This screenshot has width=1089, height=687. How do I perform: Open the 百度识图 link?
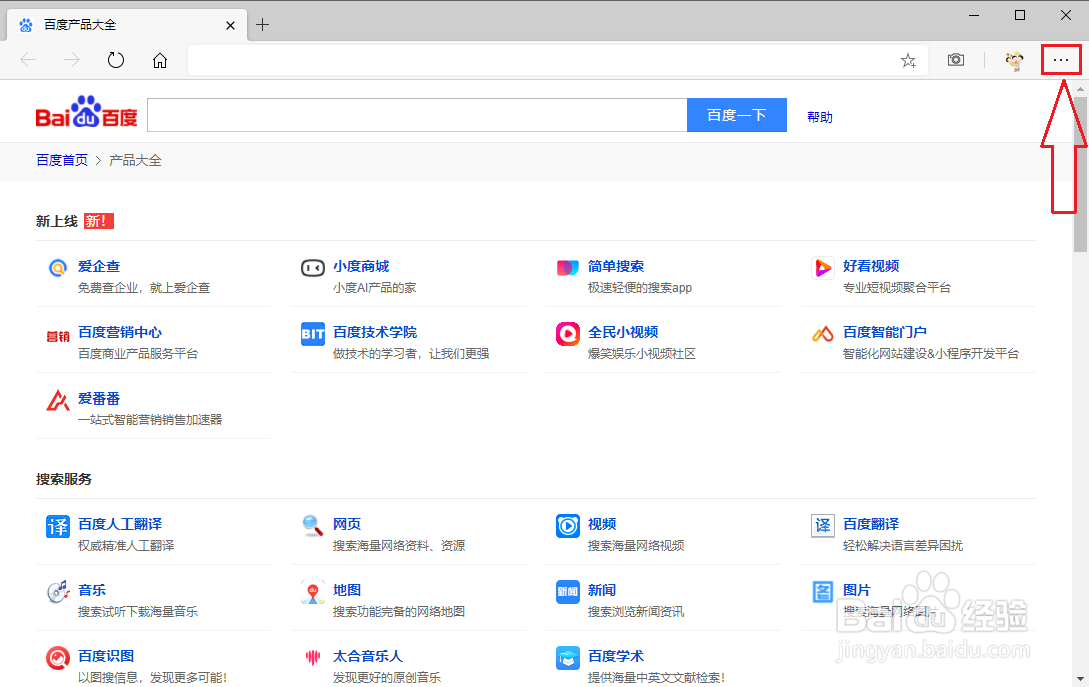[106, 656]
